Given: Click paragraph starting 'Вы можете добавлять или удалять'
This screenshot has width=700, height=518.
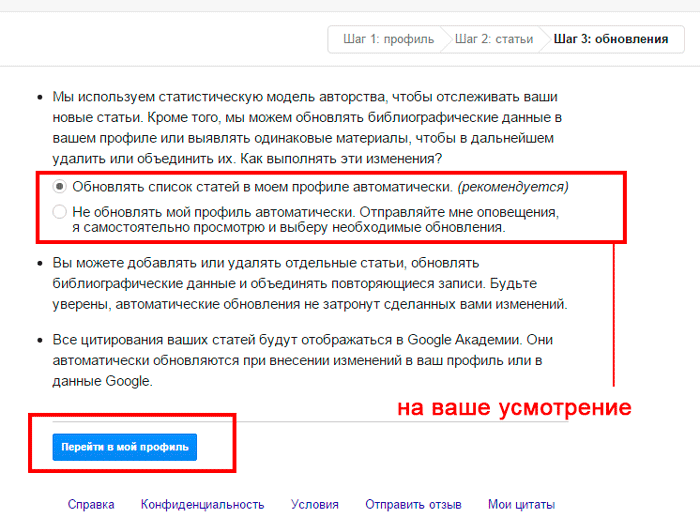Looking at the screenshot, I should 310,284.
